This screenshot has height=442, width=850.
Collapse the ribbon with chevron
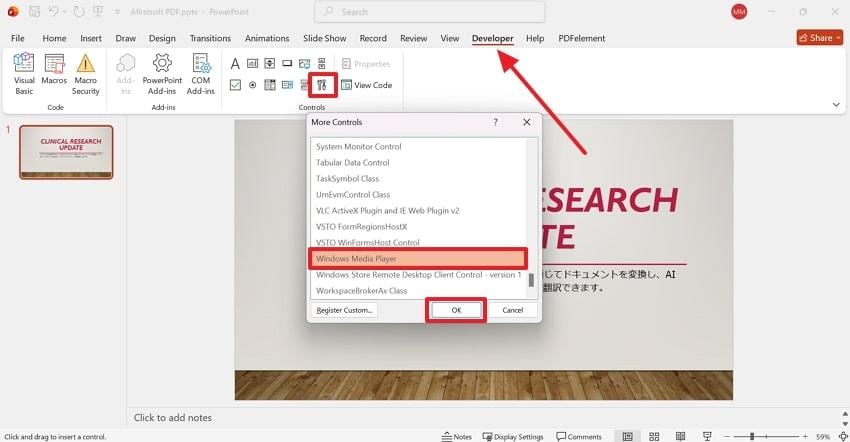(836, 105)
